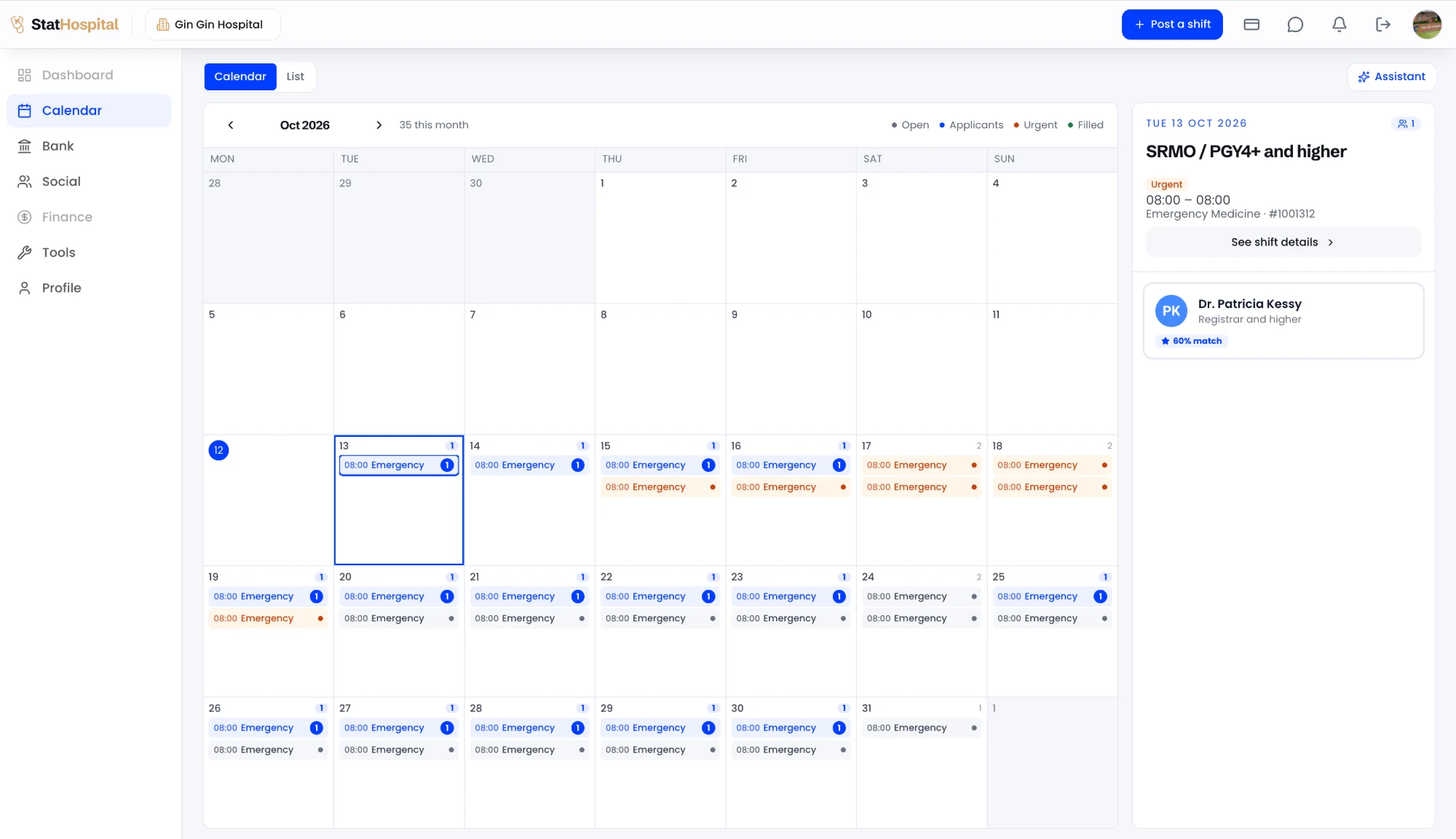Click the StatHospital logo
1456x839 pixels.
pos(65,24)
